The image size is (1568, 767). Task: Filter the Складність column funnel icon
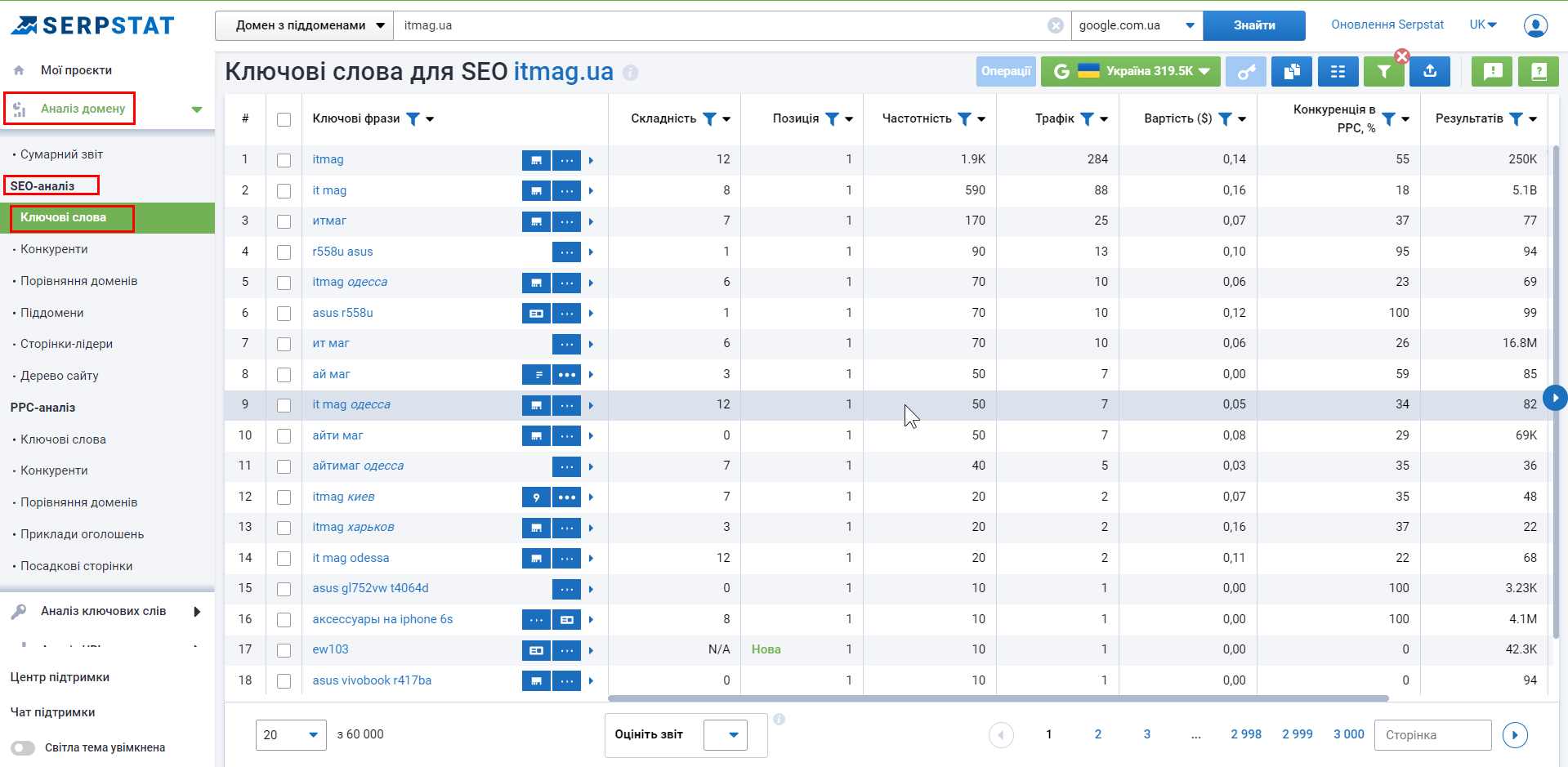709,119
